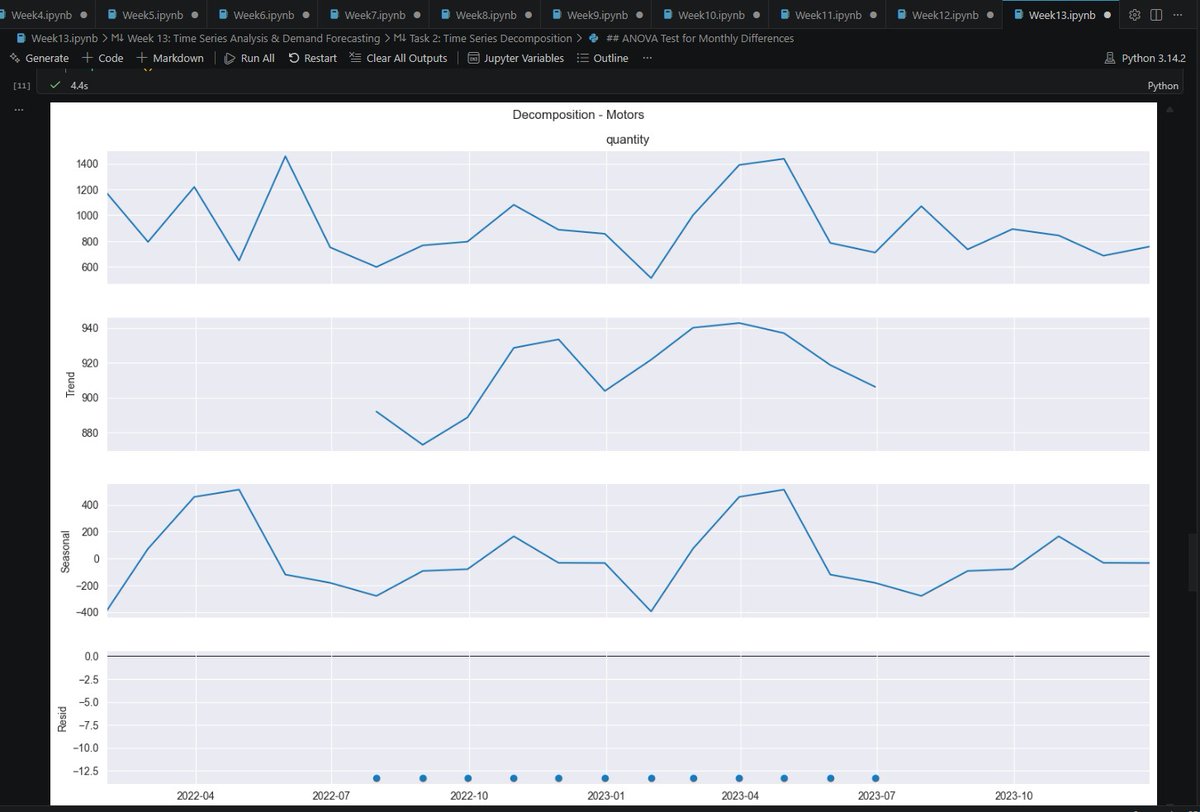This screenshot has height=812, width=1200.
Task: Click the Seasonal axis label
Action: point(66,550)
